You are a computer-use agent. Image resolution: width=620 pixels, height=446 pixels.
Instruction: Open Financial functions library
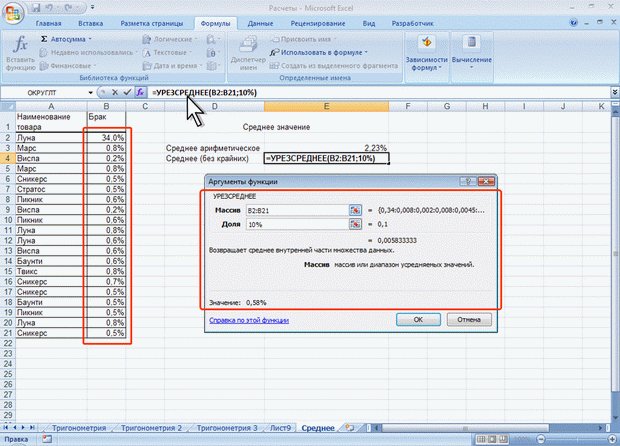[68, 66]
